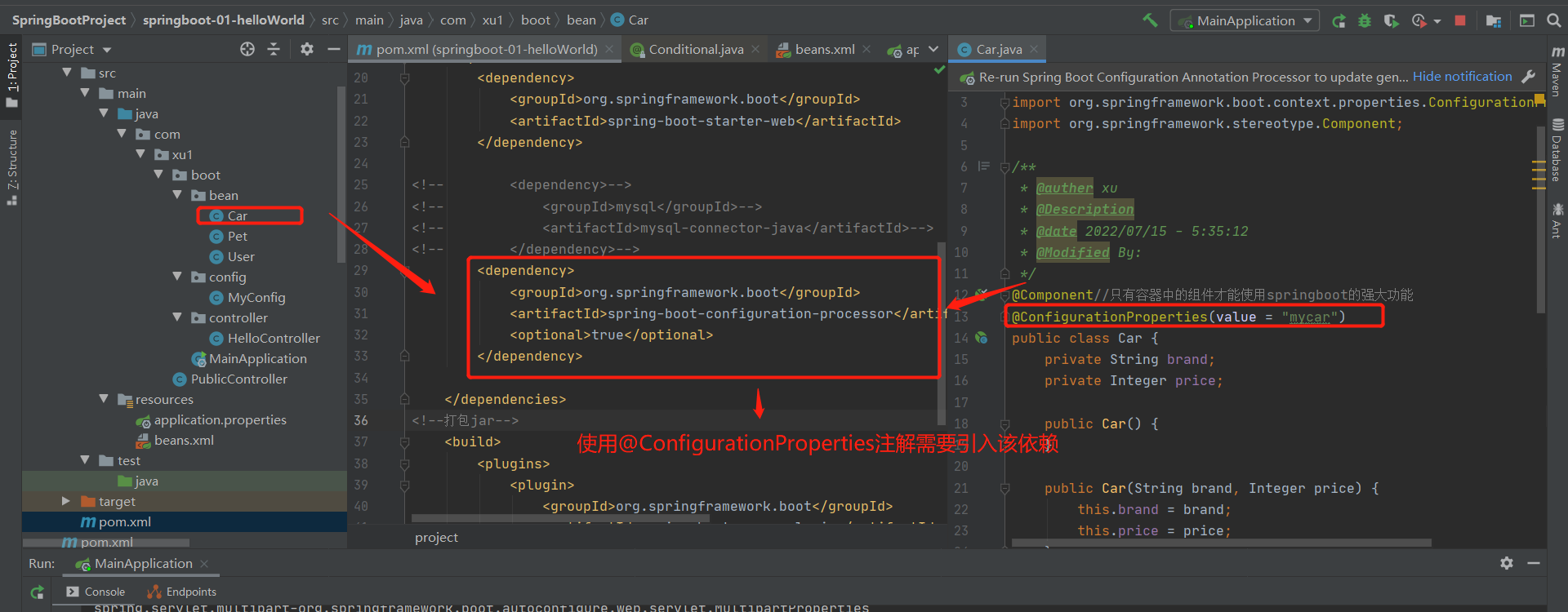This screenshot has width=1568, height=612.
Task: Expand the target folder
Action: tap(66, 501)
